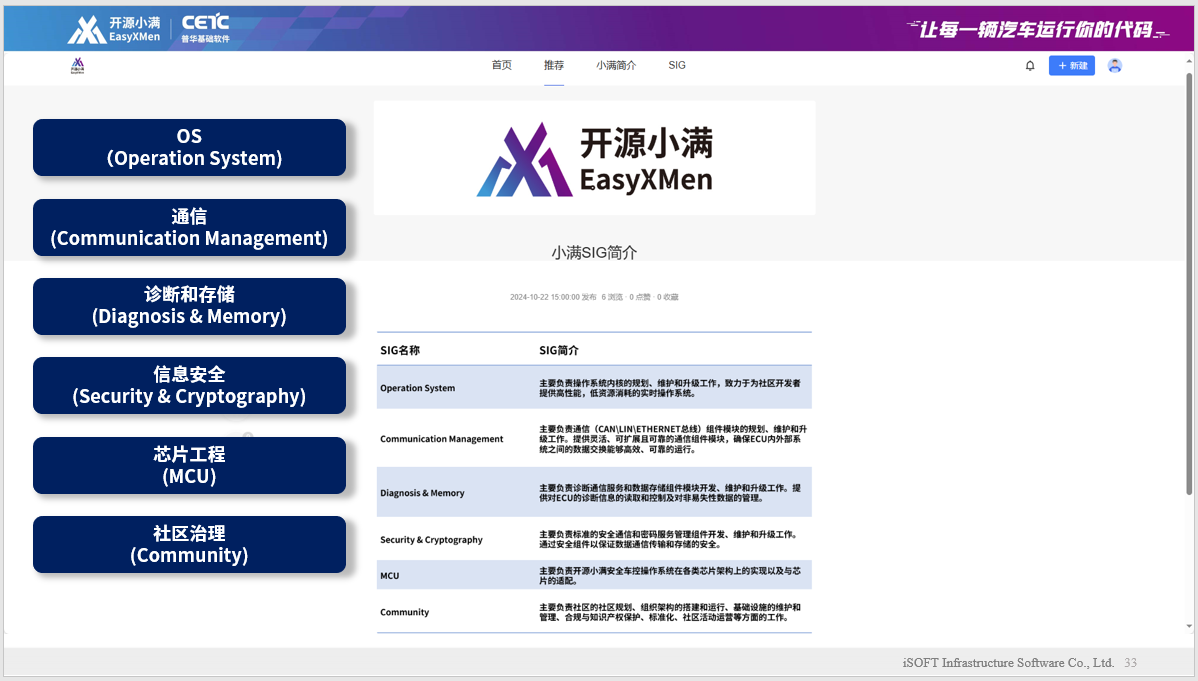This screenshot has height=681, width=1198.
Task: Click the 0 点赞 like count
Action: coord(640,297)
